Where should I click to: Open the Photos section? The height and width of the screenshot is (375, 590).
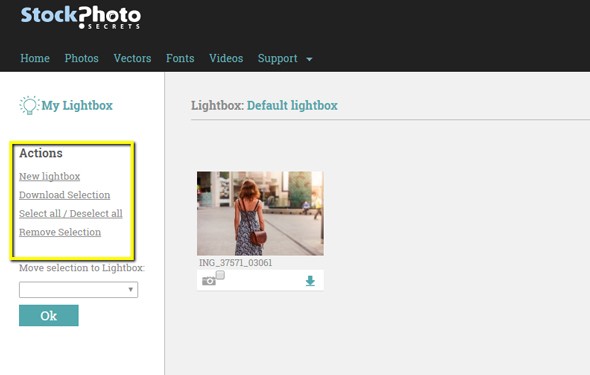81,58
